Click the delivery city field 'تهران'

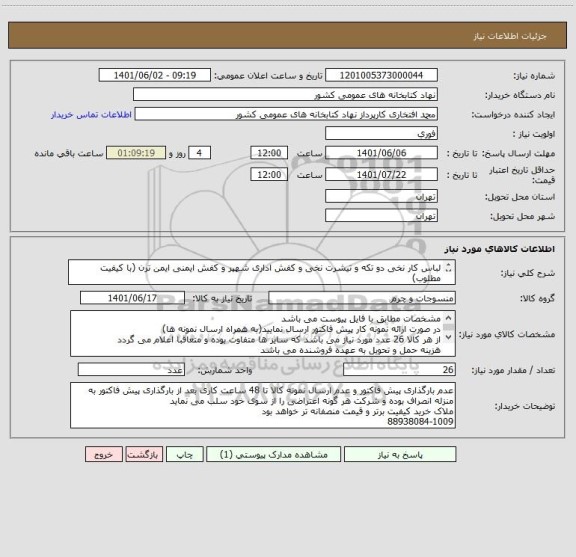point(381,216)
